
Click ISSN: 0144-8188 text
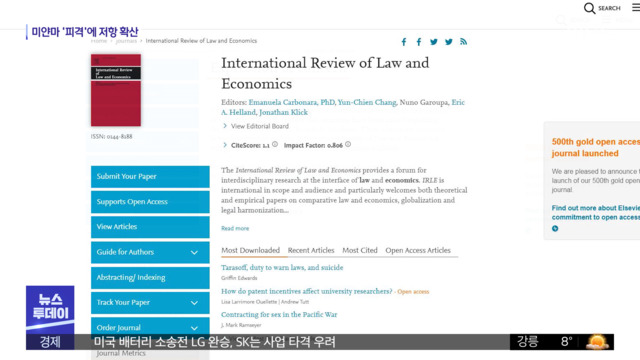click(x=111, y=136)
